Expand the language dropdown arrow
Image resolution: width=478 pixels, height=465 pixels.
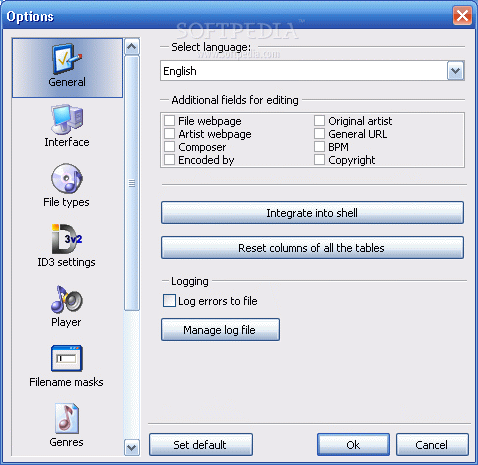455,71
